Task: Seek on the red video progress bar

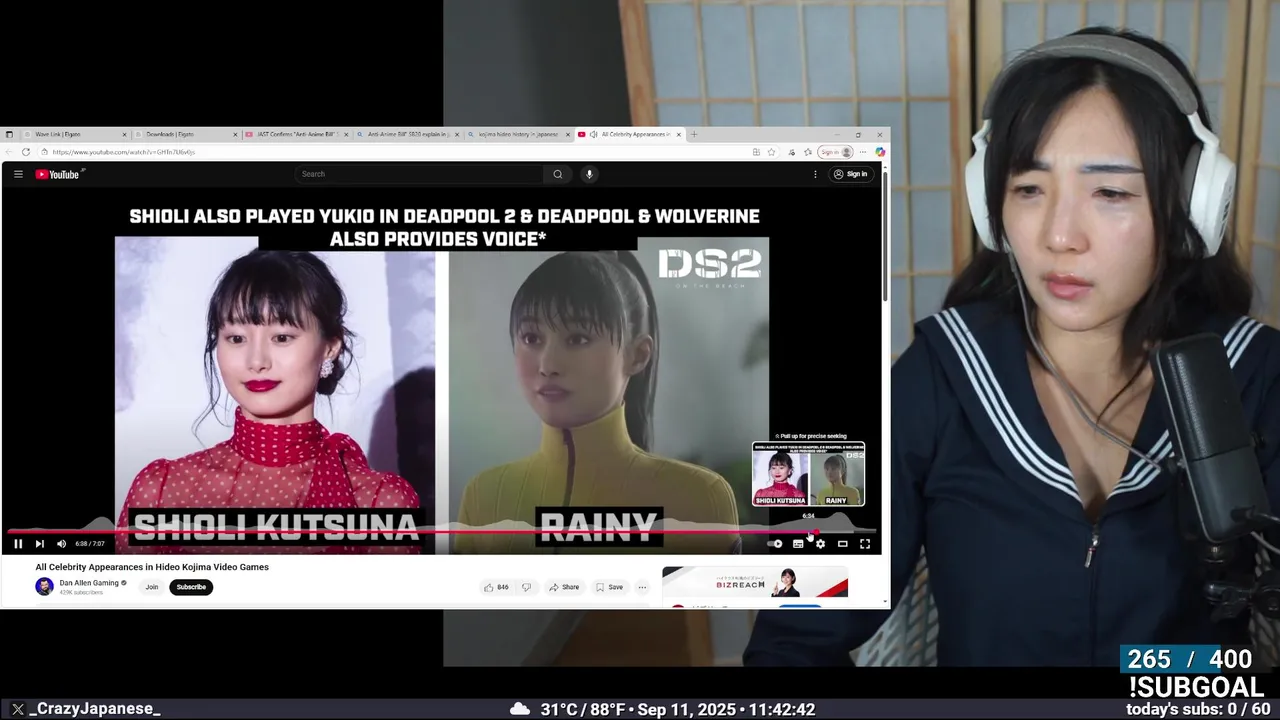Action: (441, 532)
